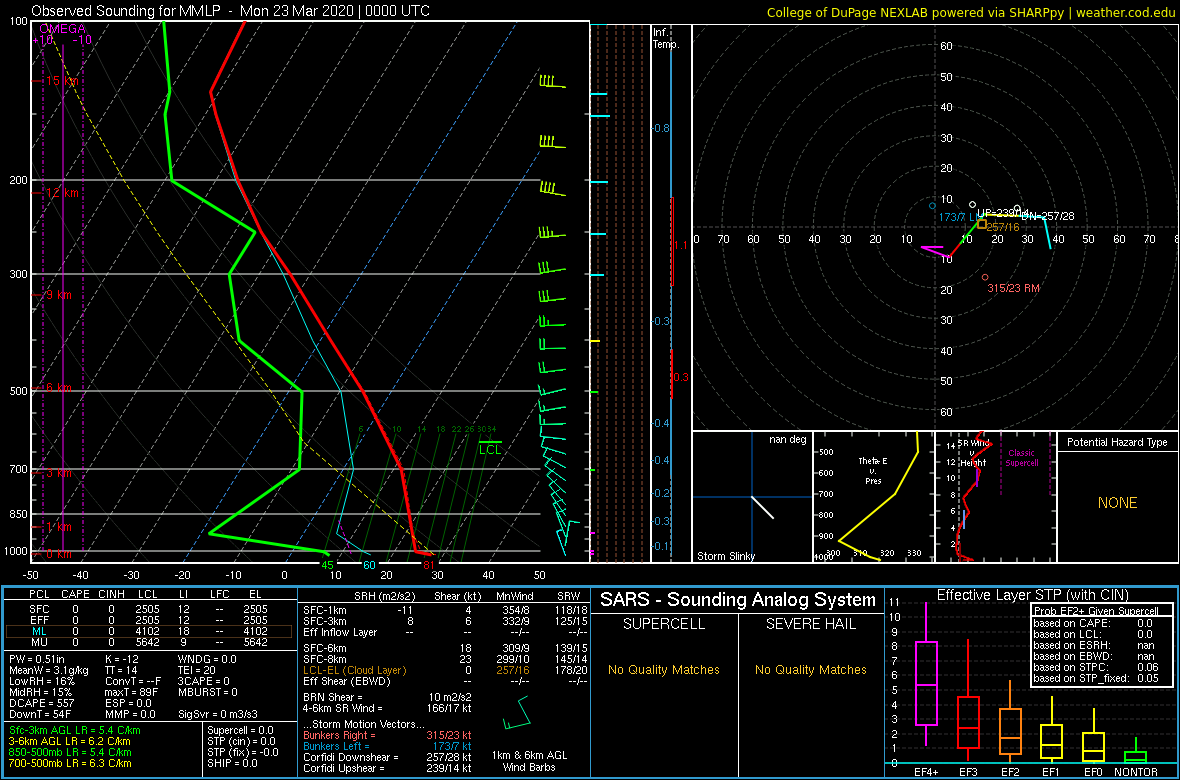
Task: Click the 'DN=257/28' hodograph label
Action: 1048,217
